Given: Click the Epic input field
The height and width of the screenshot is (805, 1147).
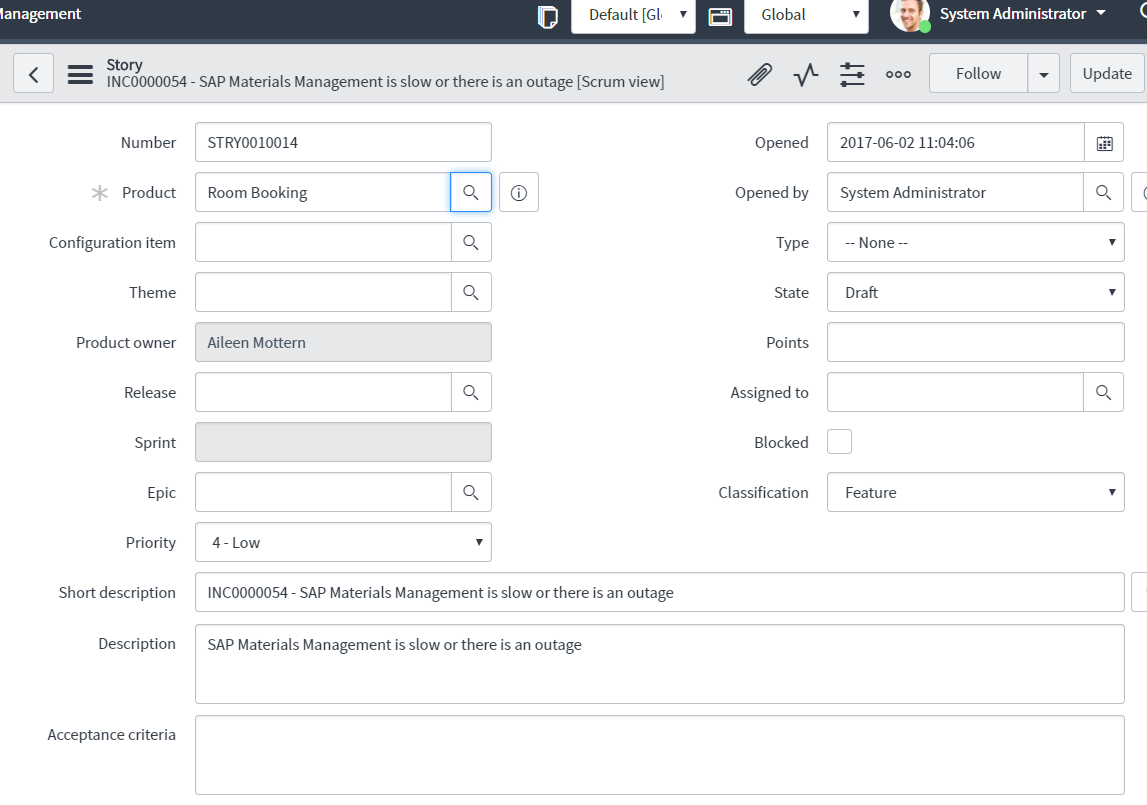Looking at the screenshot, I should tap(323, 493).
